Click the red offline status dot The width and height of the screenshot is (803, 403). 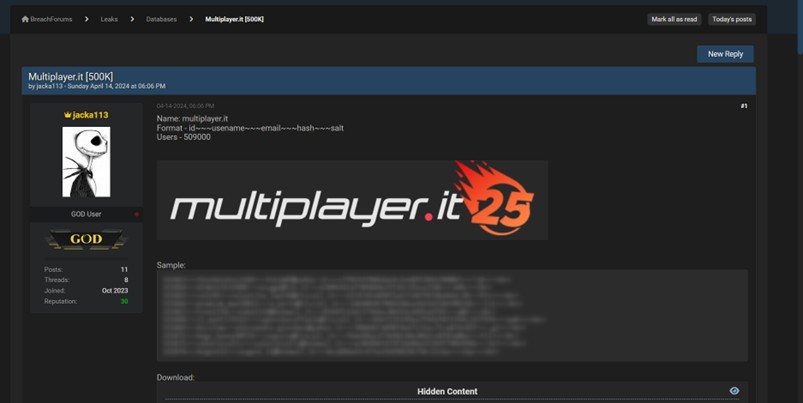[x=137, y=214]
